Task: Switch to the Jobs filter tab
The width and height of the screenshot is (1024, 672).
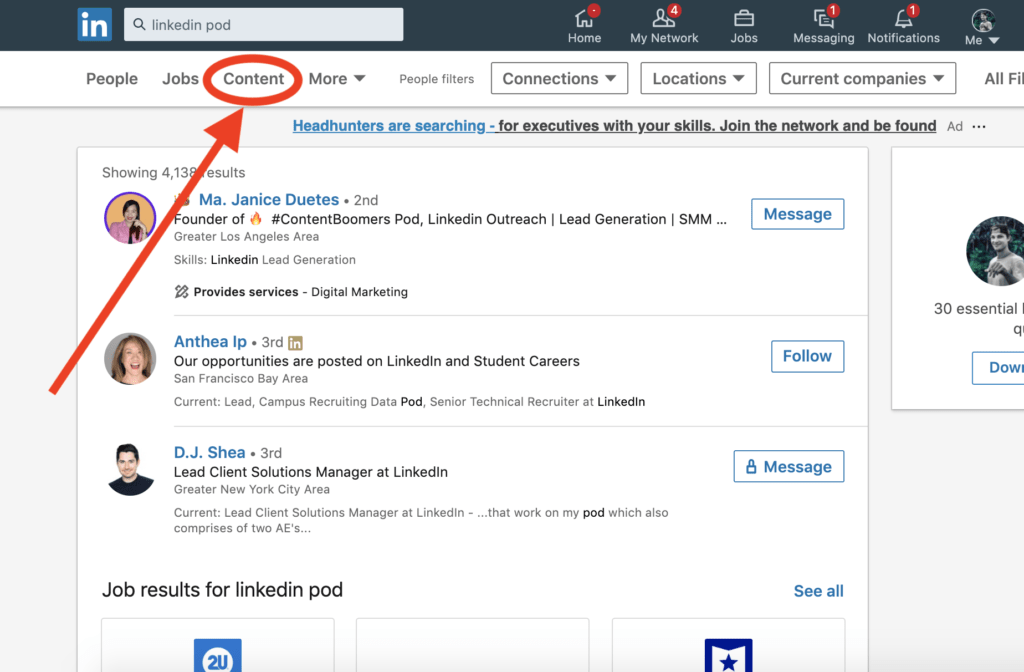Action: [180, 79]
